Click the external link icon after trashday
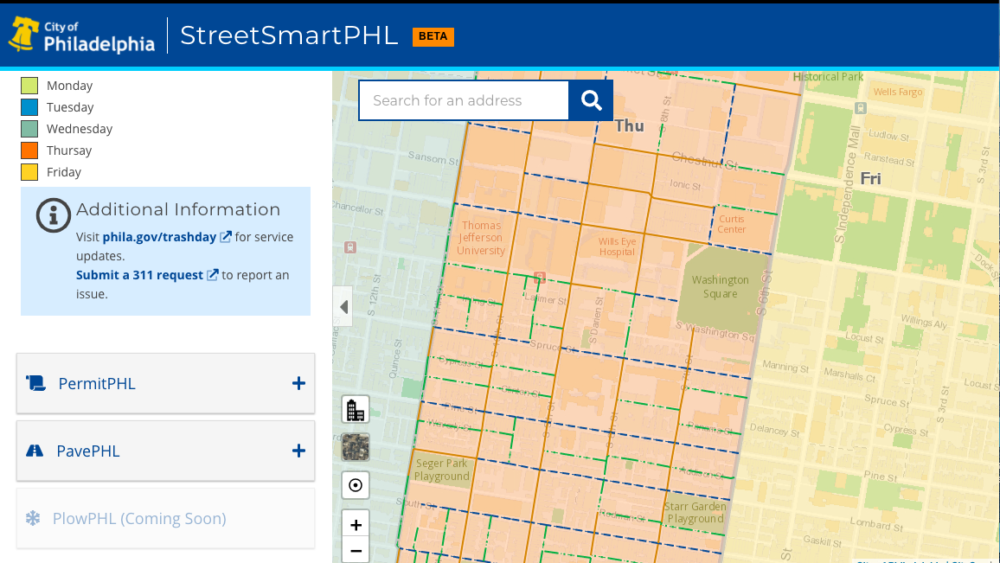The image size is (1000, 563). pos(225,237)
